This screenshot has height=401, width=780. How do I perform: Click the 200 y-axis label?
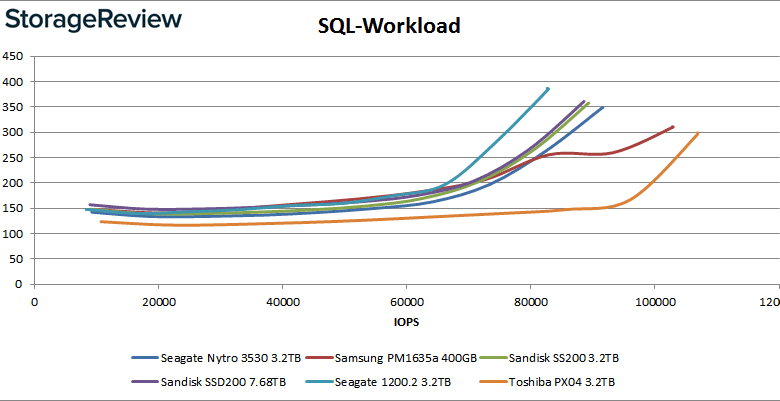pos(12,183)
